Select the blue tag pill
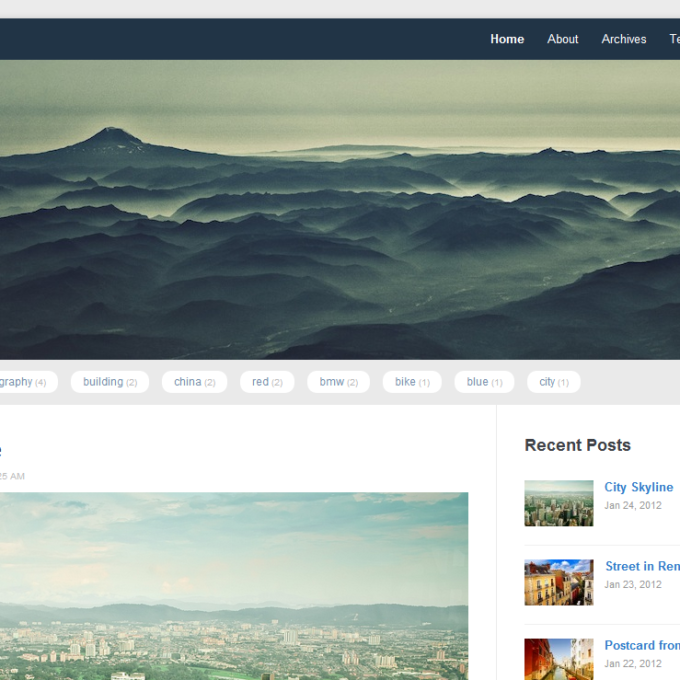The image size is (680, 680). click(484, 382)
